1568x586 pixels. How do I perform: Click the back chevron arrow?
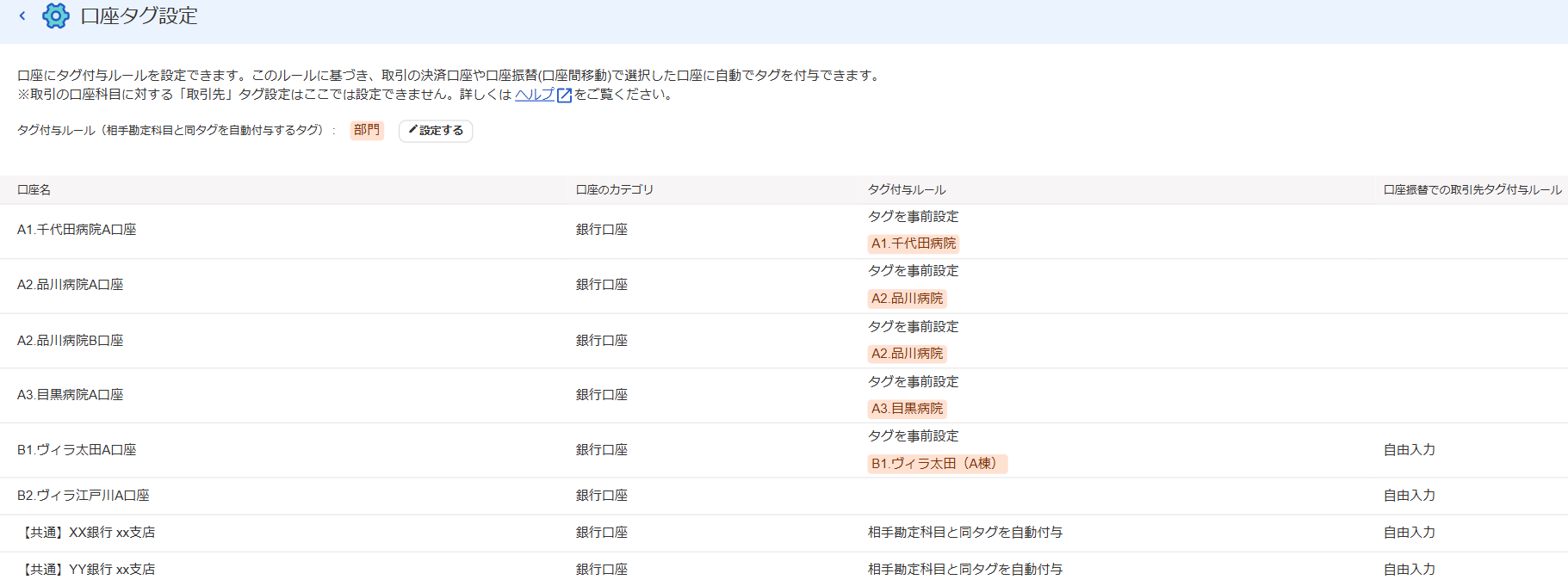pyautogui.click(x=22, y=15)
